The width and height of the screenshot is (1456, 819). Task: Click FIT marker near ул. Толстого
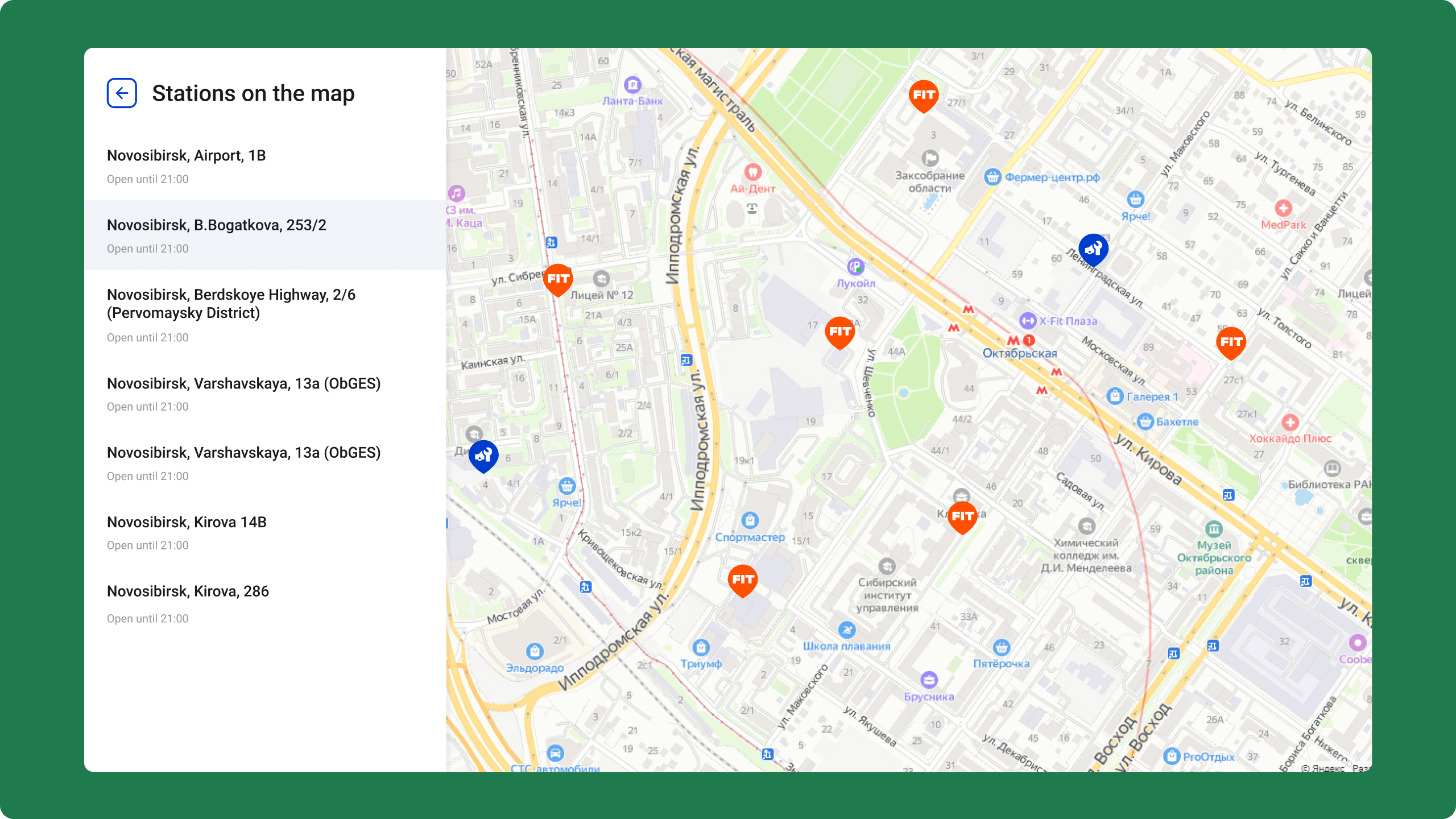(x=1231, y=343)
